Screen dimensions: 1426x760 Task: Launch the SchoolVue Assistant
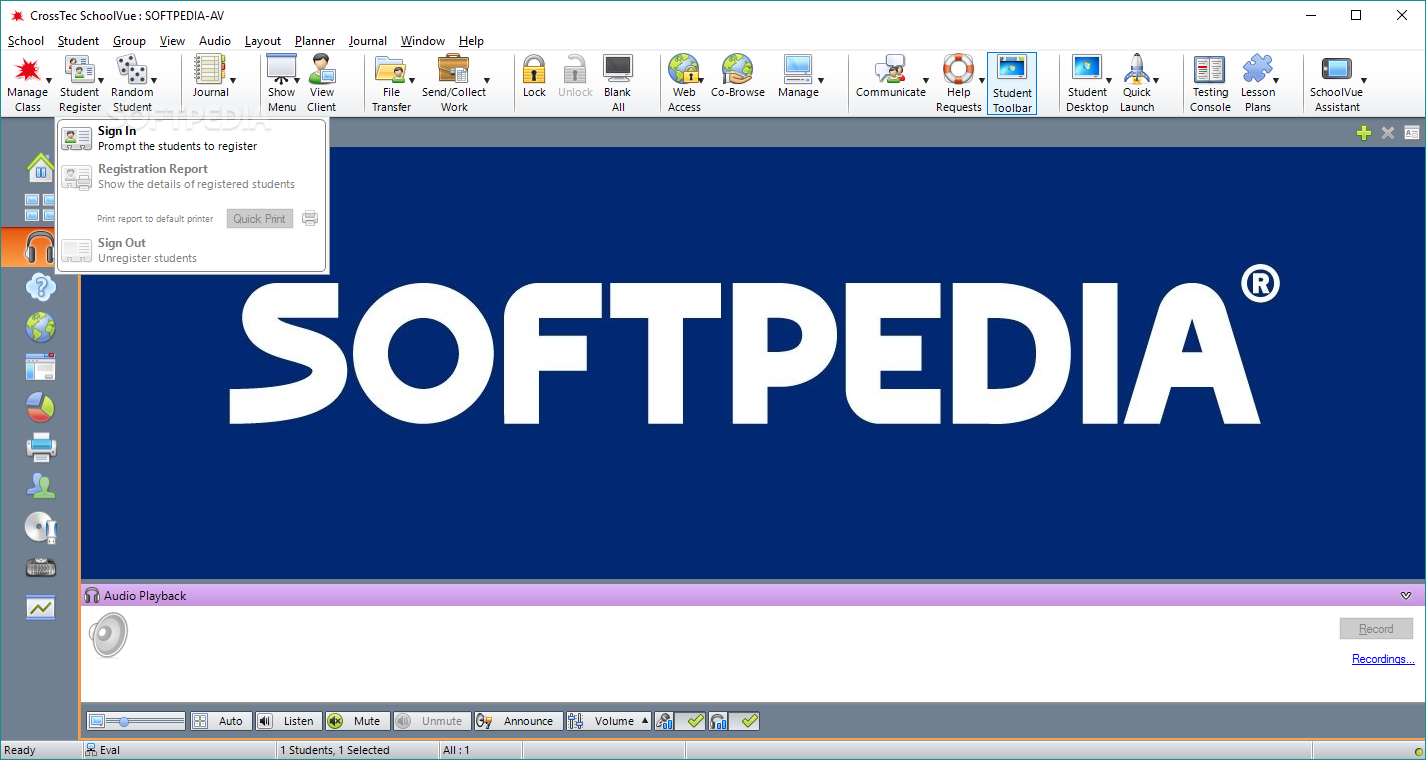[1336, 82]
